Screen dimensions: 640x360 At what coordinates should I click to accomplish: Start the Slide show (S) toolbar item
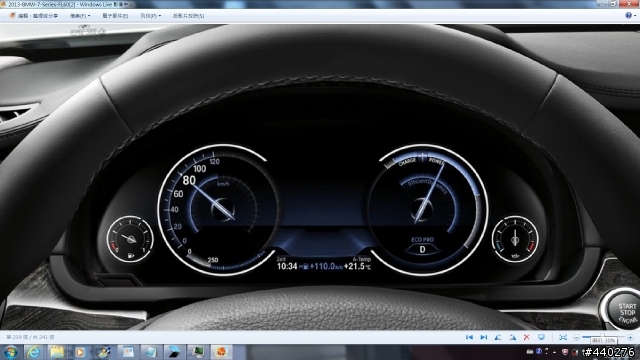point(188,16)
